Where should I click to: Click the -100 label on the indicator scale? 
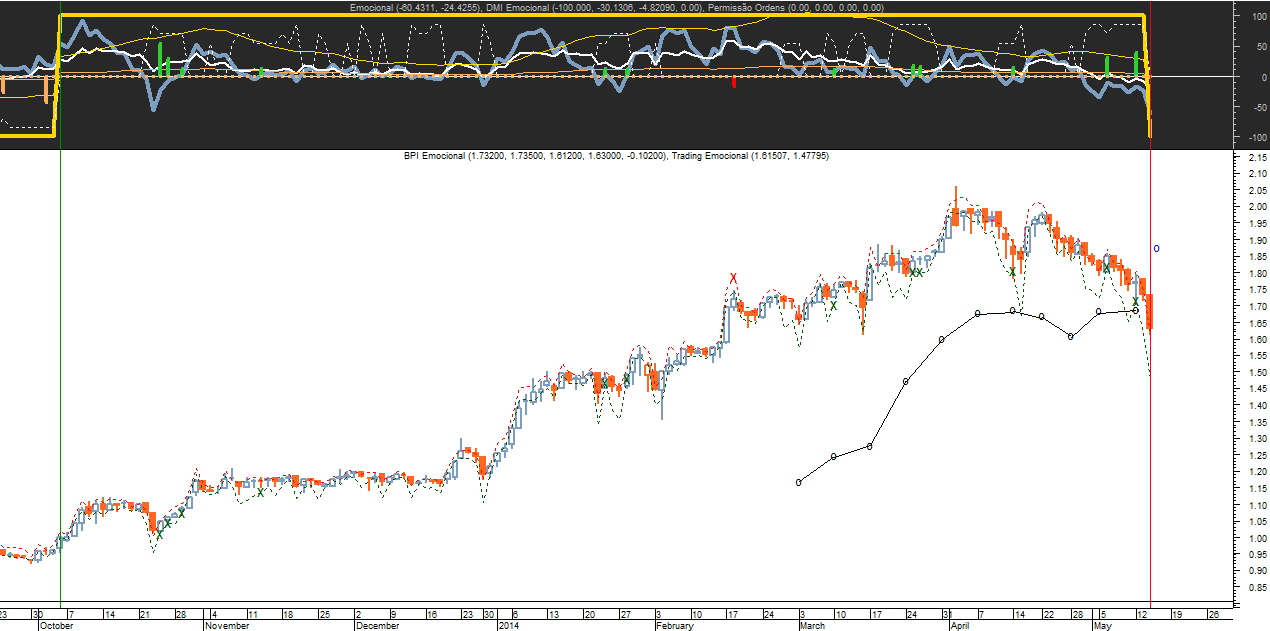(1252, 137)
